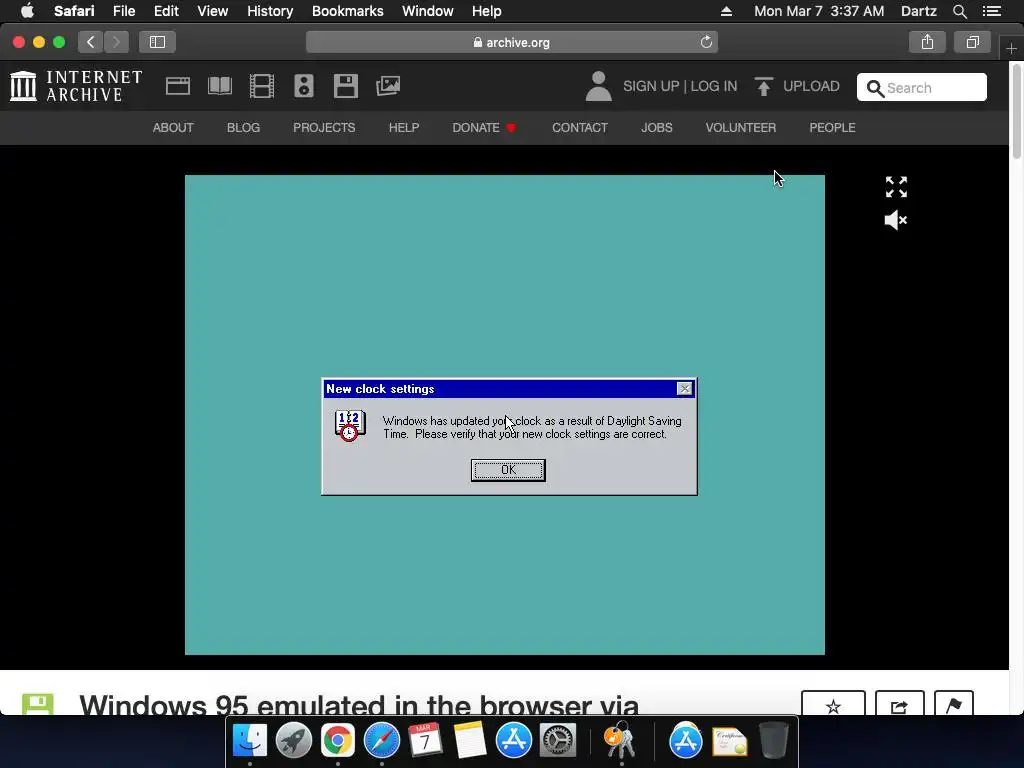Open the Images icon in Archive header
Screen dimensions: 1024x768
(388, 86)
